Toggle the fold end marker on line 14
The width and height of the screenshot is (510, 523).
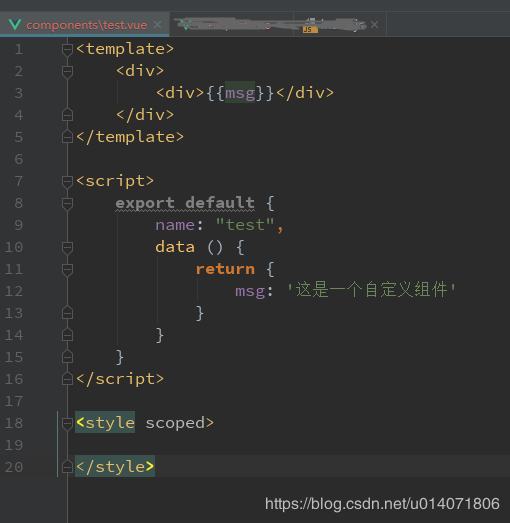[x=67, y=335]
